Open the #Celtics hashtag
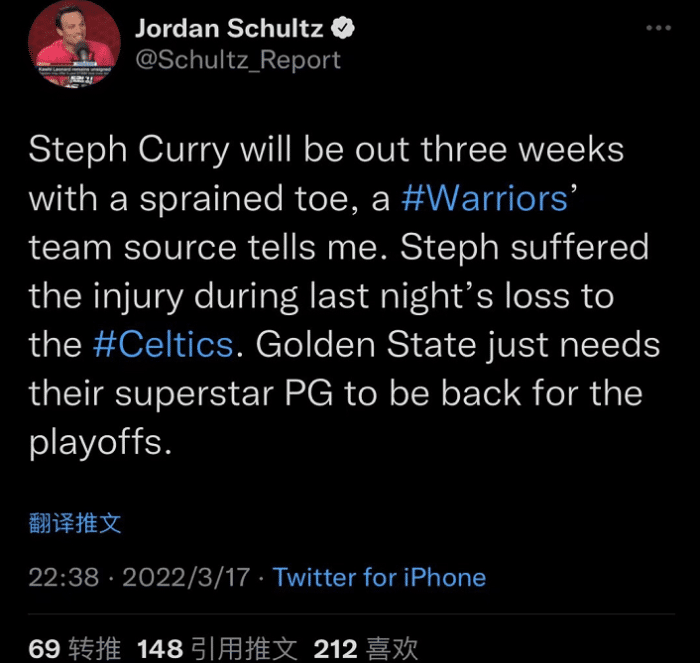The width and height of the screenshot is (700, 663). [163, 345]
